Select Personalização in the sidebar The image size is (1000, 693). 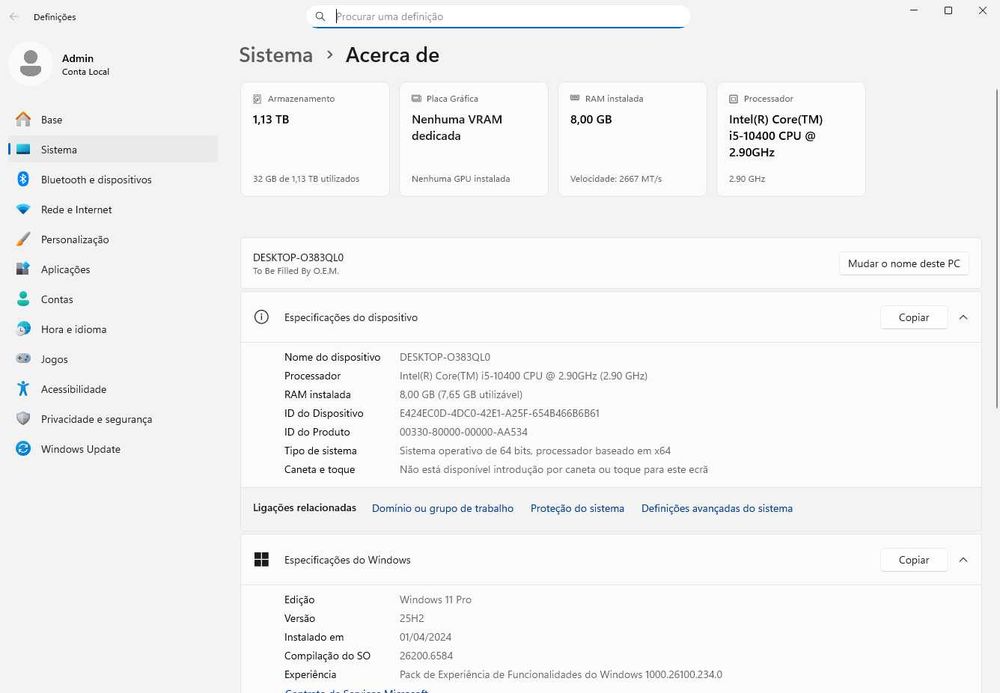(x=113, y=239)
